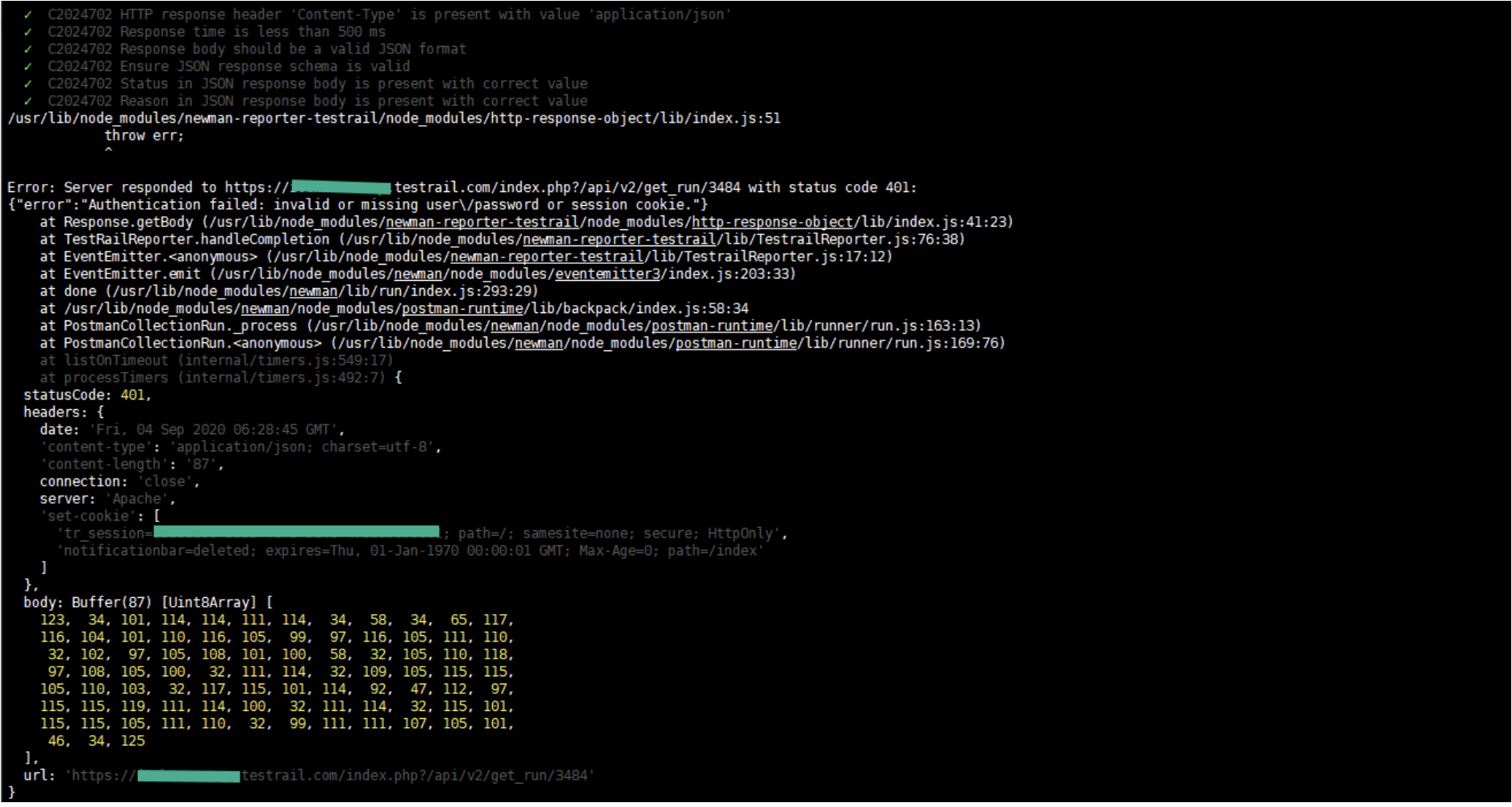This screenshot has width=1512, height=807.
Task: Click the server: 'Apache' line
Action: pyautogui.click(x=107, y=500)
